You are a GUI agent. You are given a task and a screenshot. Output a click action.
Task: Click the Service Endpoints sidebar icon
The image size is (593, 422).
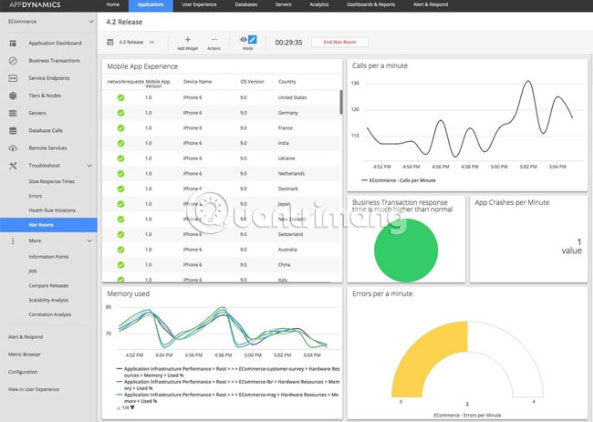(x=13, y=78)
